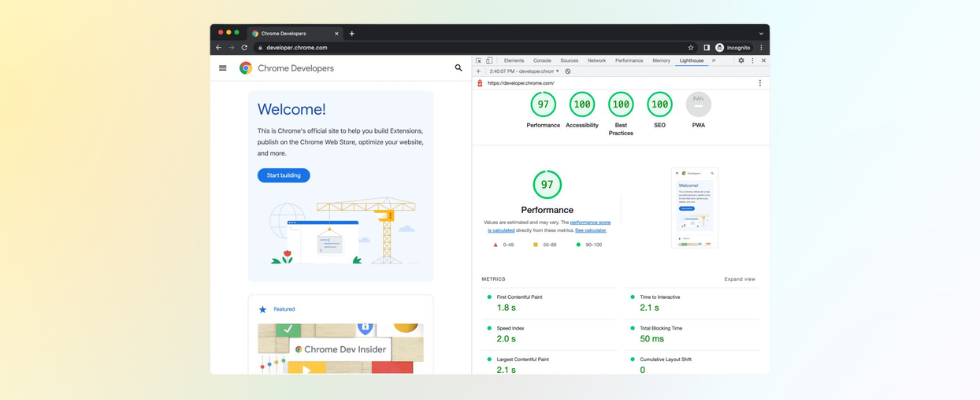Close the Chrome Developers tab
This screenshot has height=400, width=980.
(337, 34)
